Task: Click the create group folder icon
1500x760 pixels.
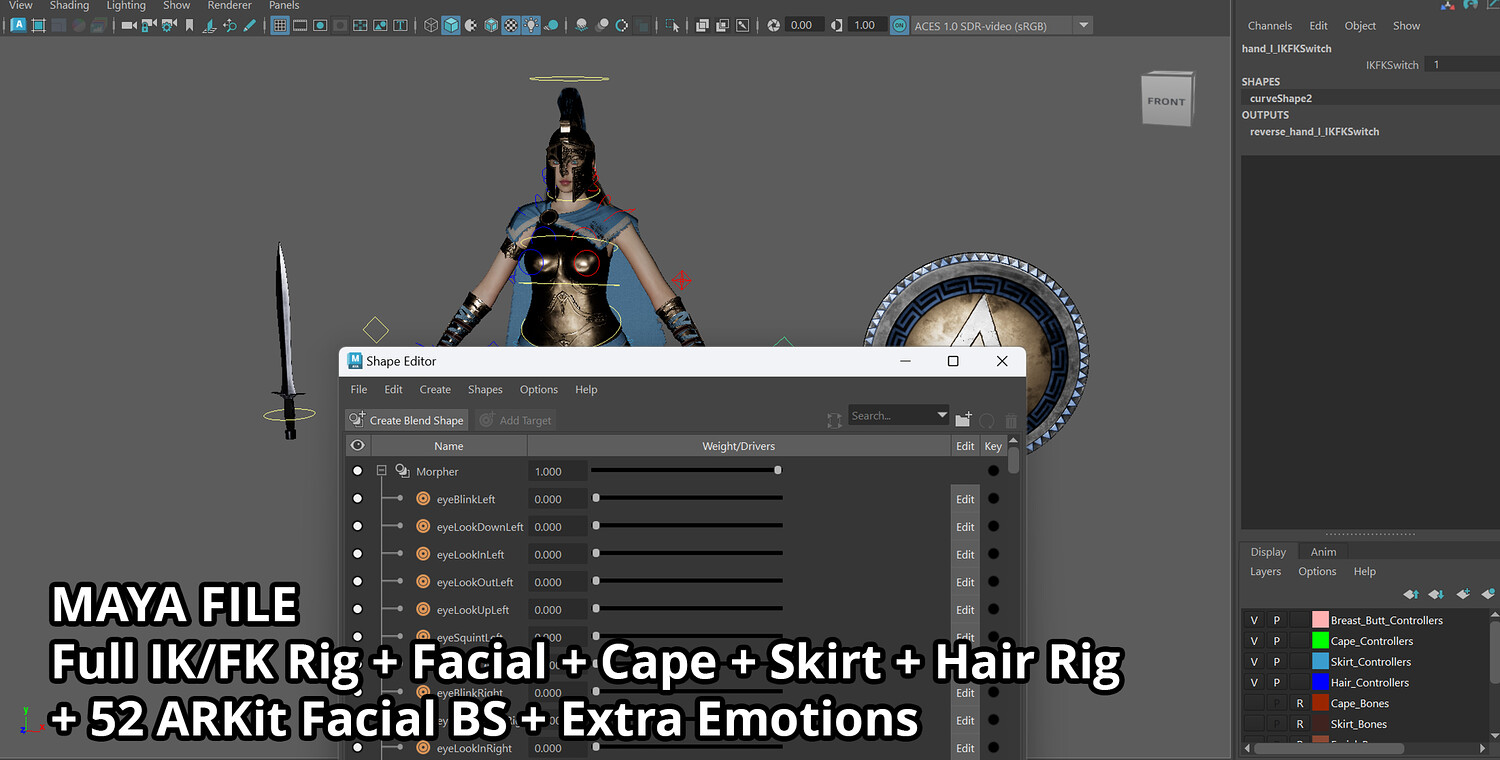Action: (x=963, y=421)
